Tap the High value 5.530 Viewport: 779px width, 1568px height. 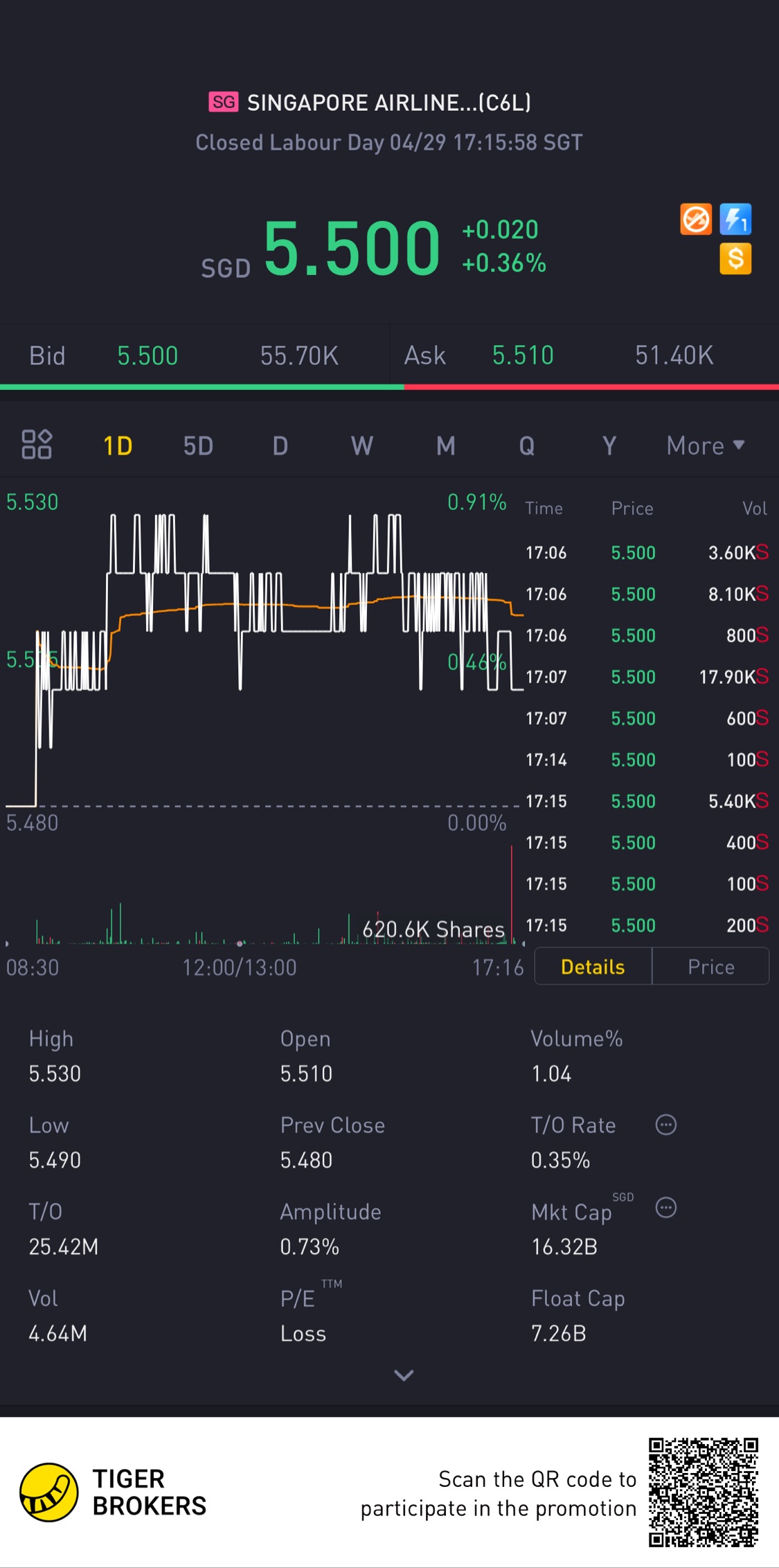point(55,1074)
